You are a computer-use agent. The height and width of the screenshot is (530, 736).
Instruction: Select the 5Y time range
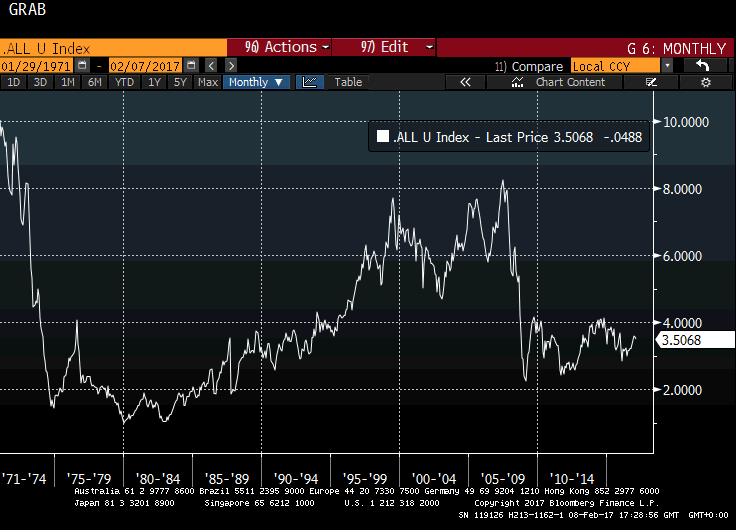coord(180,82)
